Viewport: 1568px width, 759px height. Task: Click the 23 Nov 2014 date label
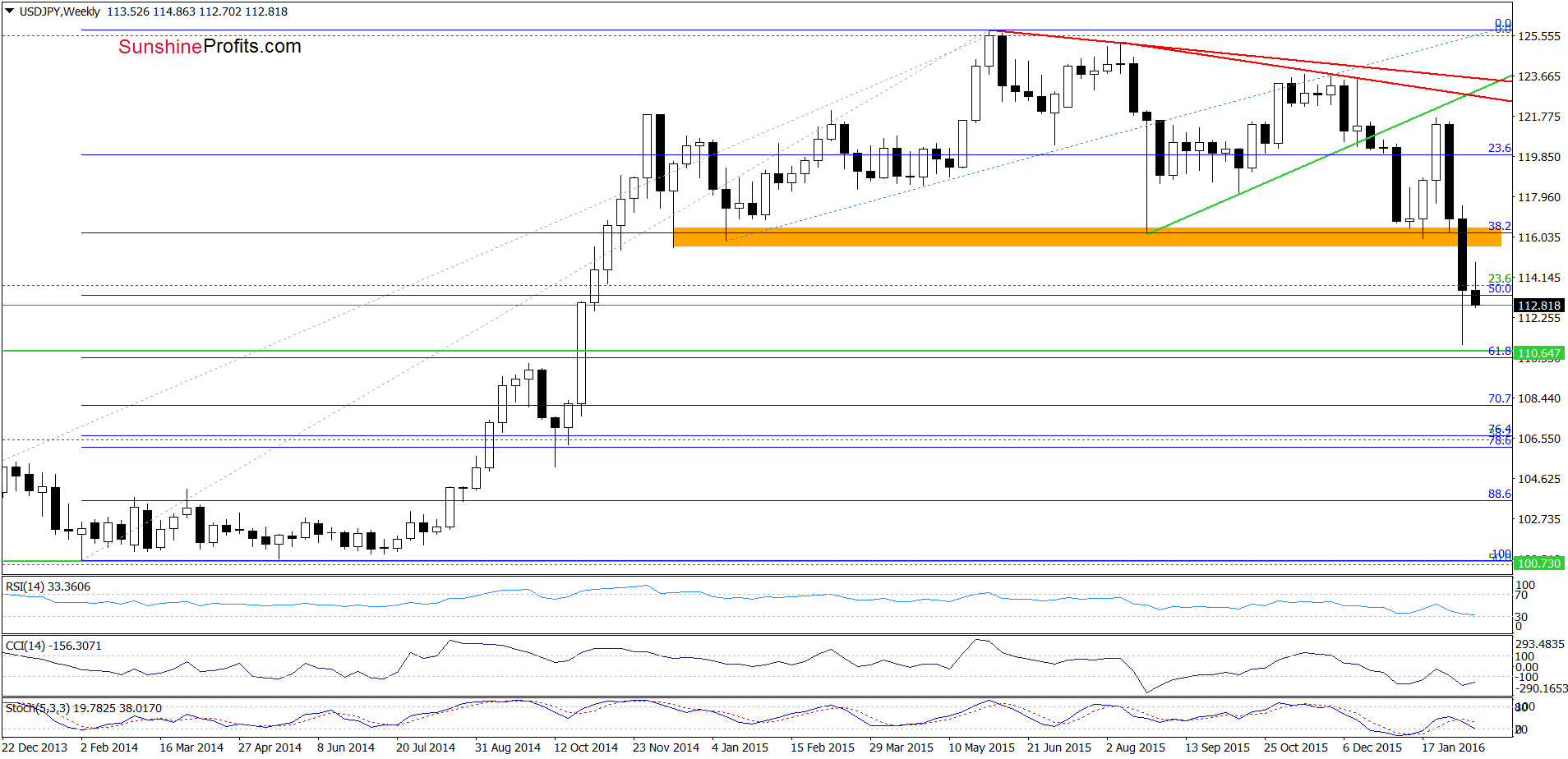pos(666,747)
